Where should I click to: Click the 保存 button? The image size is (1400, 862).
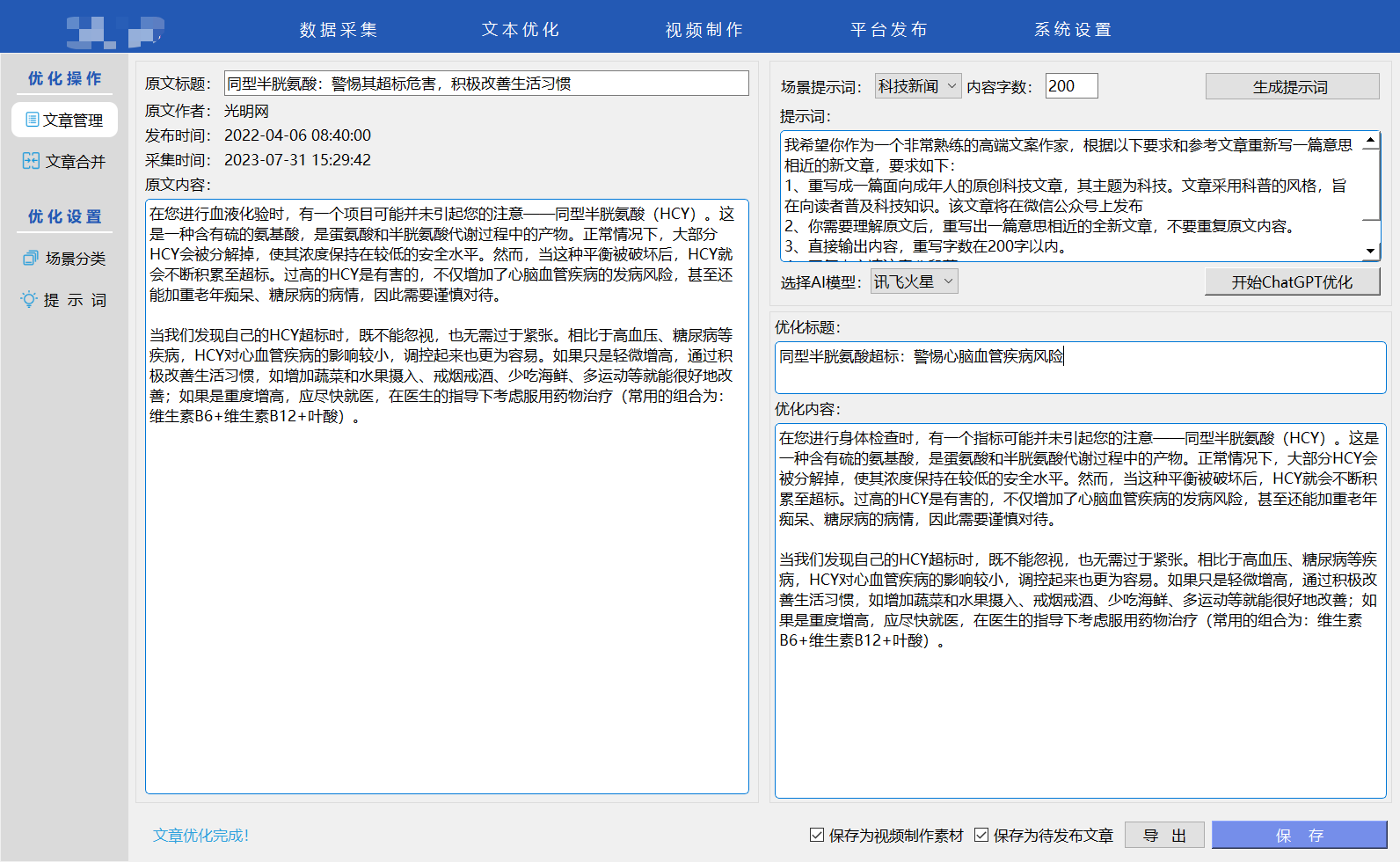click(x=1299, y=835)
